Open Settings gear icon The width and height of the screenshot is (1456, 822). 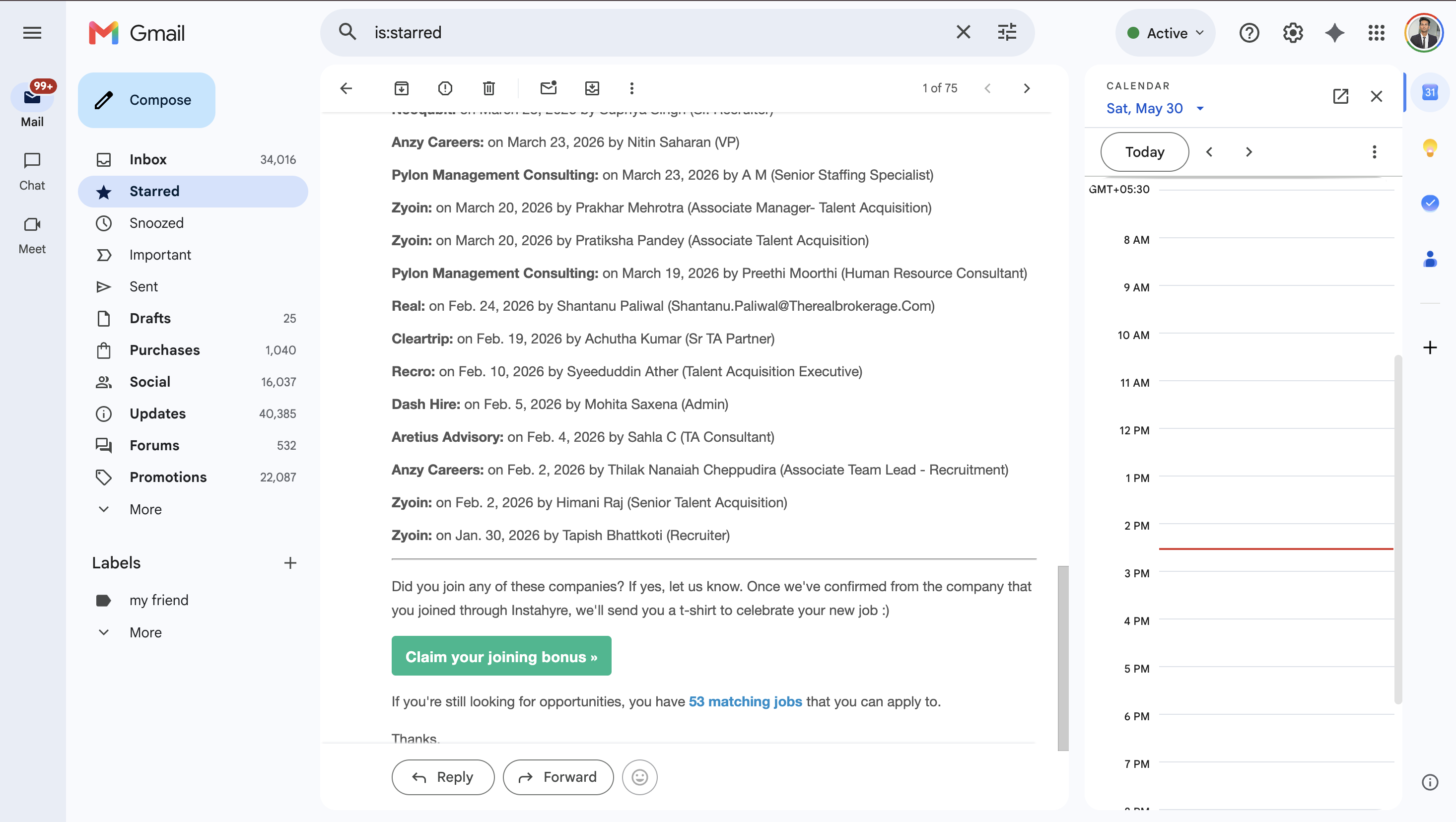(1293, 33)
